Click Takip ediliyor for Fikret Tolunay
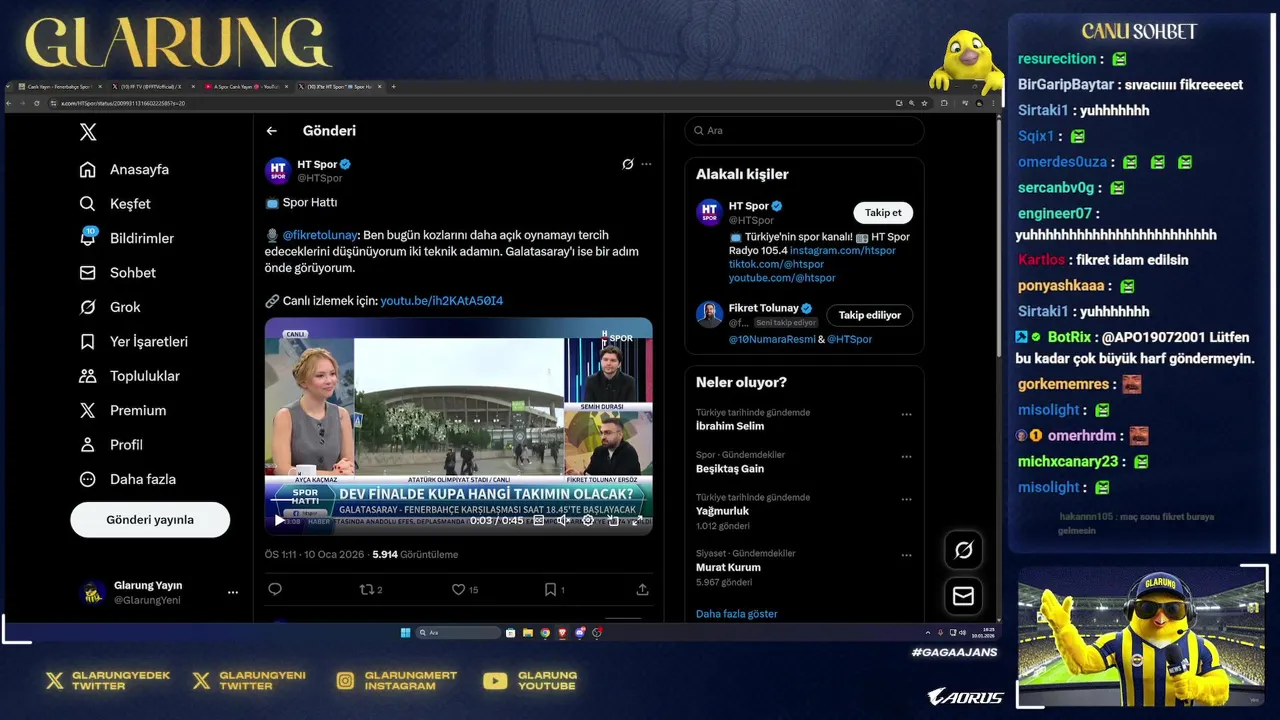This screenshot has height=720, width=1280. (869, 315)
